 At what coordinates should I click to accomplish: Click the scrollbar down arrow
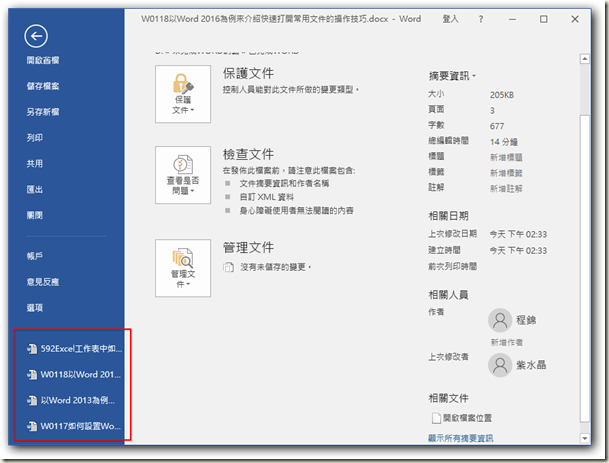coord(585,438)
